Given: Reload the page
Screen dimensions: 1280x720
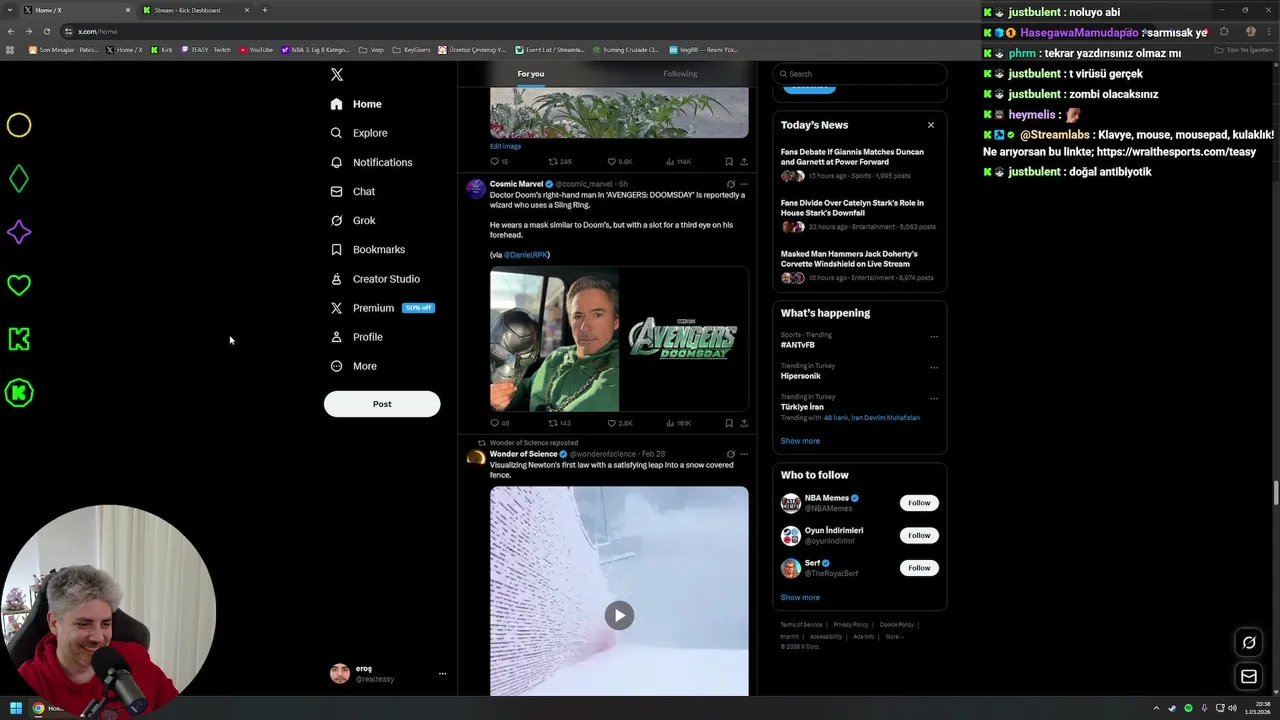Looking at the screenshot, I should pyautogui.click(x=47, y=32).
